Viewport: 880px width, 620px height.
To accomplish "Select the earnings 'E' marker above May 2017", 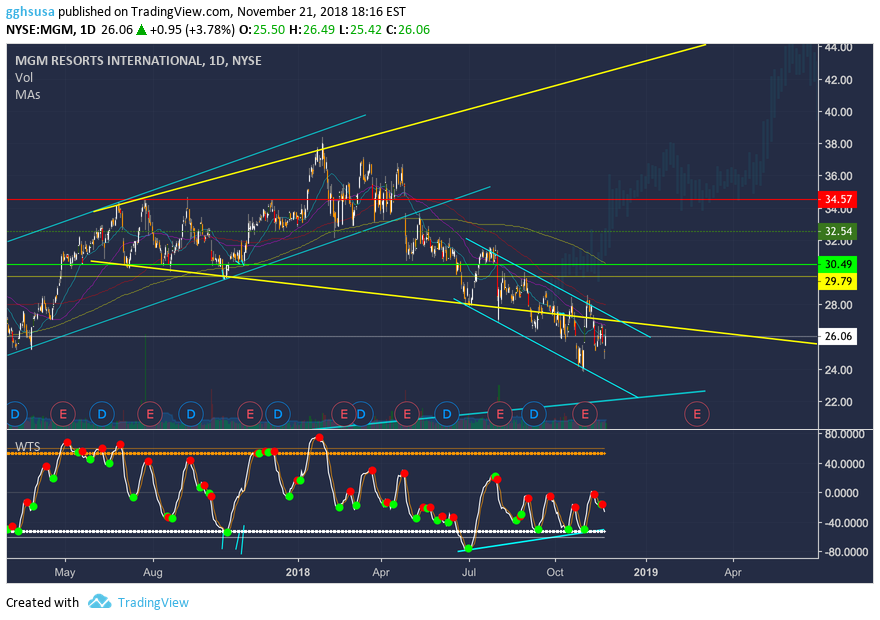I will pos(63,414).
